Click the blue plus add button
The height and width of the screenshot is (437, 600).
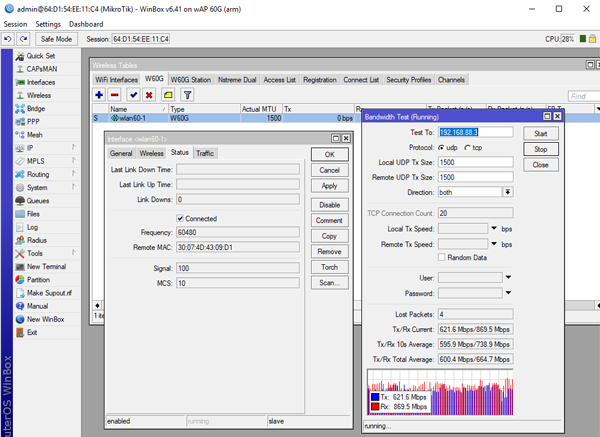[99, 95]
